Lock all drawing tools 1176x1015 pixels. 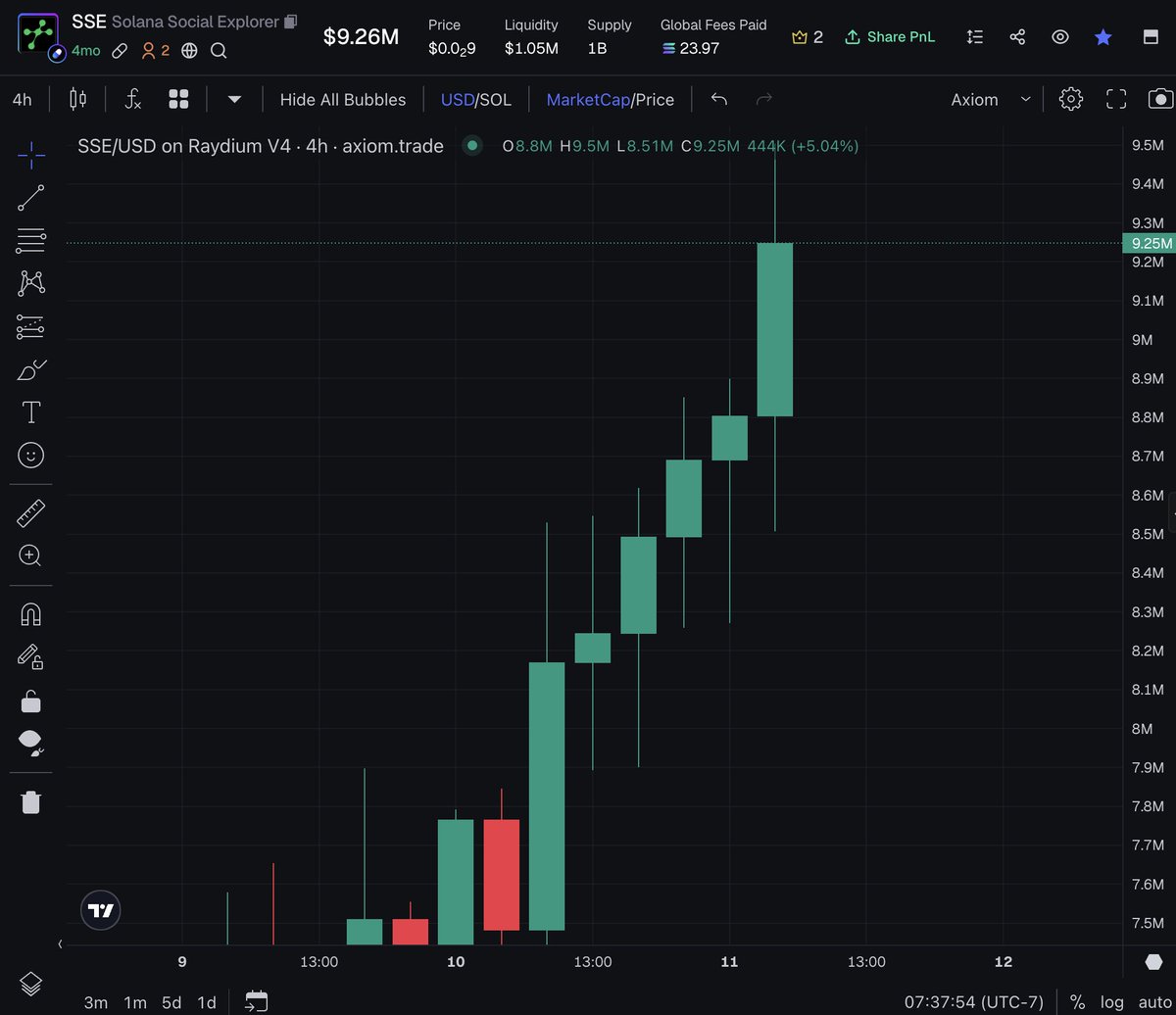(x=31, y=701)
